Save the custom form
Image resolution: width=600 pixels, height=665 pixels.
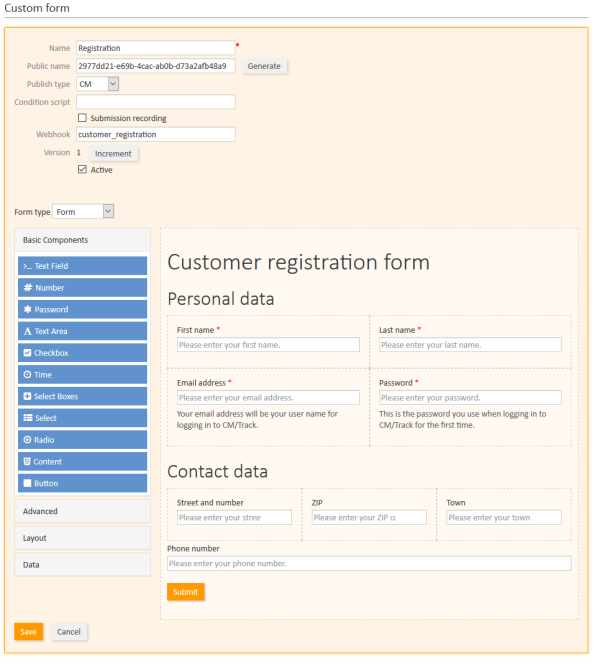pyautogui.click(x=28, y=632)
